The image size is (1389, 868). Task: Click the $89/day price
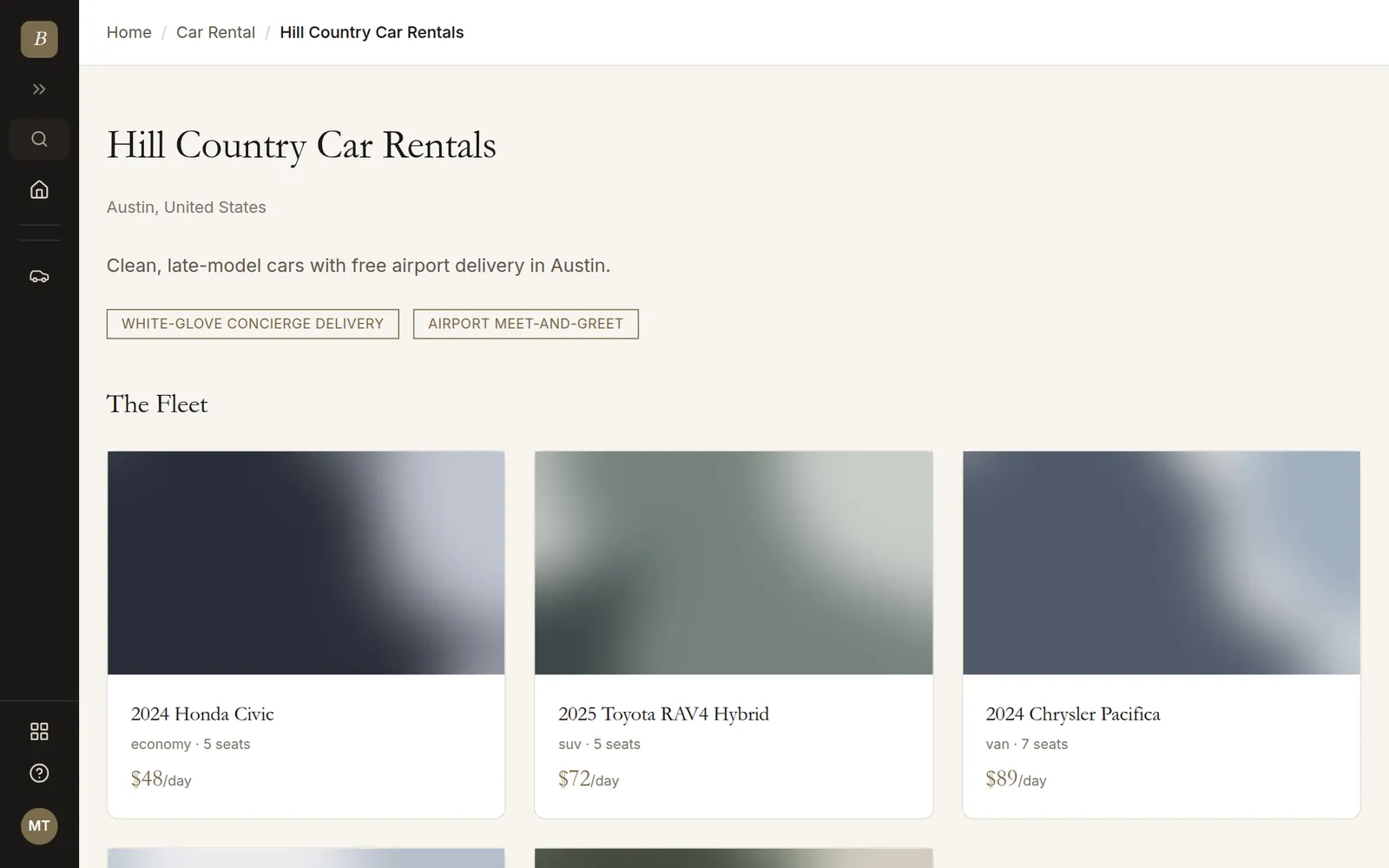(1016, 779)
